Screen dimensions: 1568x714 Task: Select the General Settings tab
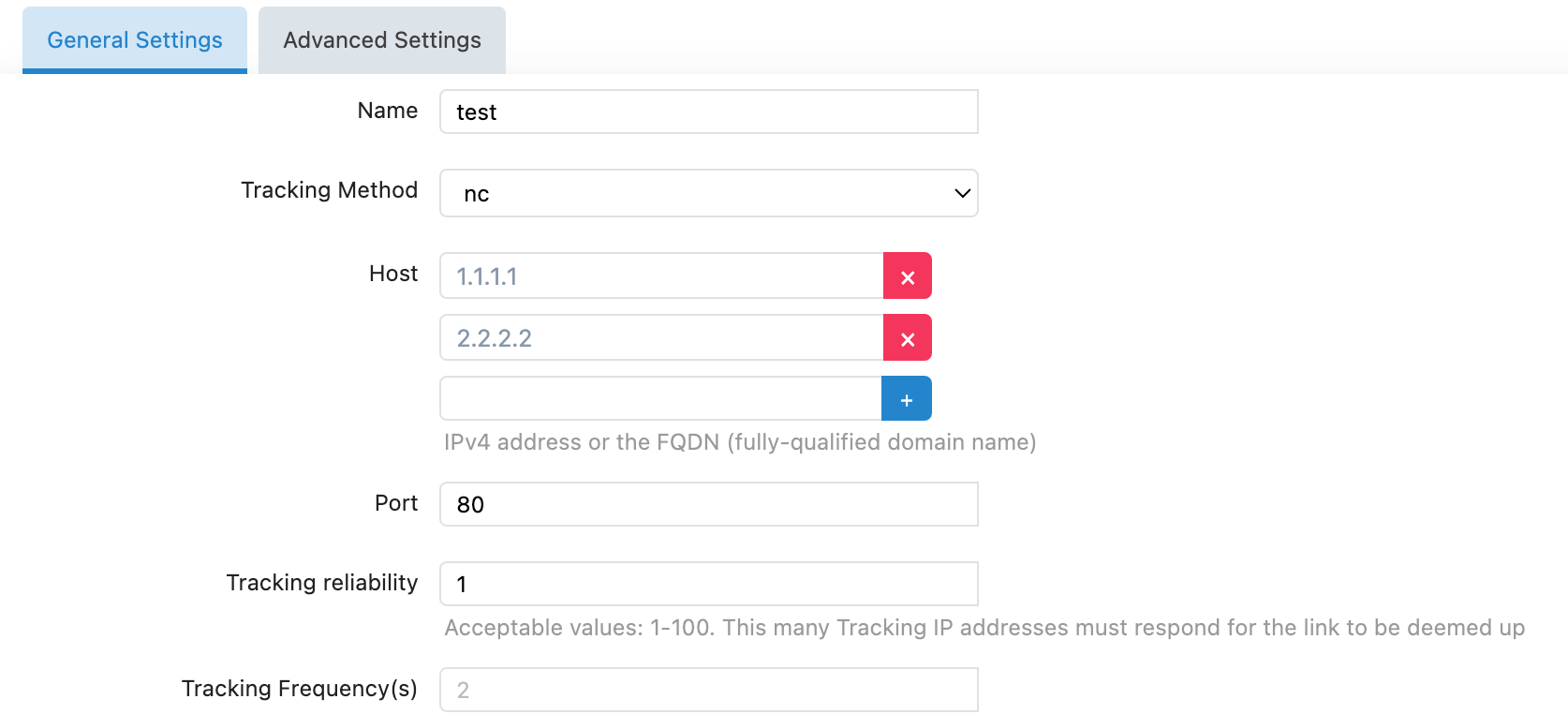click(135, 40)
